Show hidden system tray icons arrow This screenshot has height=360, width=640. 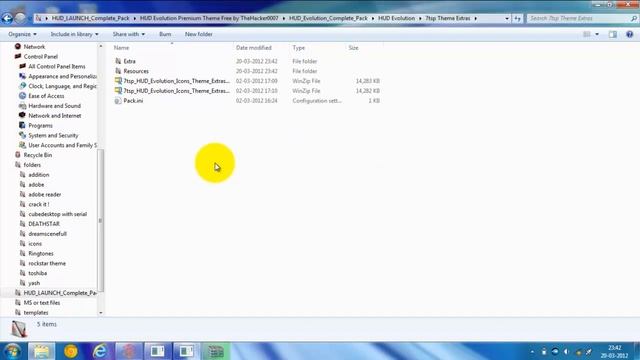coord(532,351)
